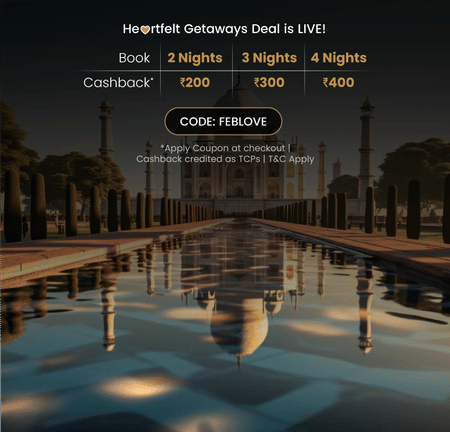The image size is (450, 432).
Task: Click the ₹400 cashback amount
Action: point(338,82)
